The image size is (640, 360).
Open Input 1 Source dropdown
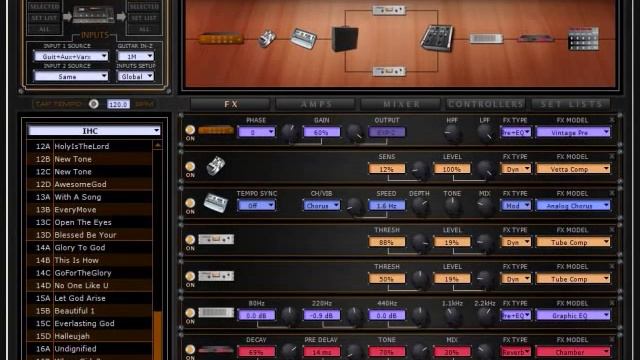point(71,56)
